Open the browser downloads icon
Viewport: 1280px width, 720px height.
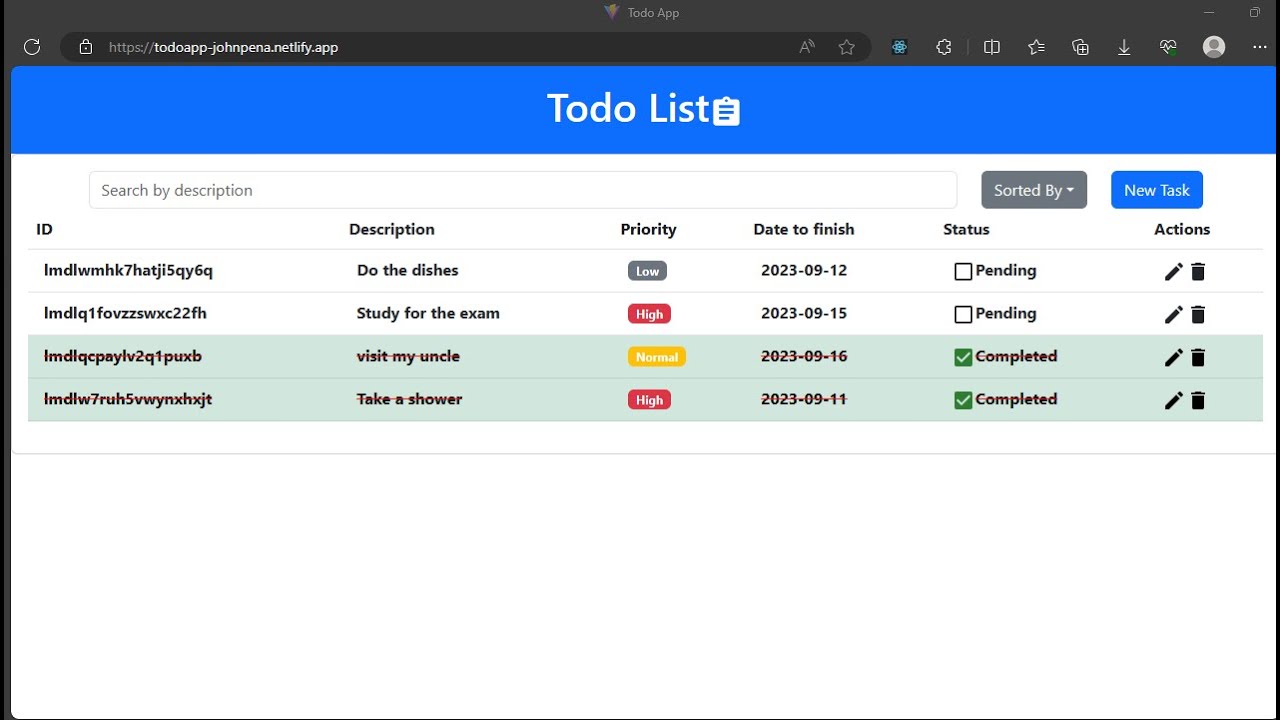click(x=1124, y=47)
